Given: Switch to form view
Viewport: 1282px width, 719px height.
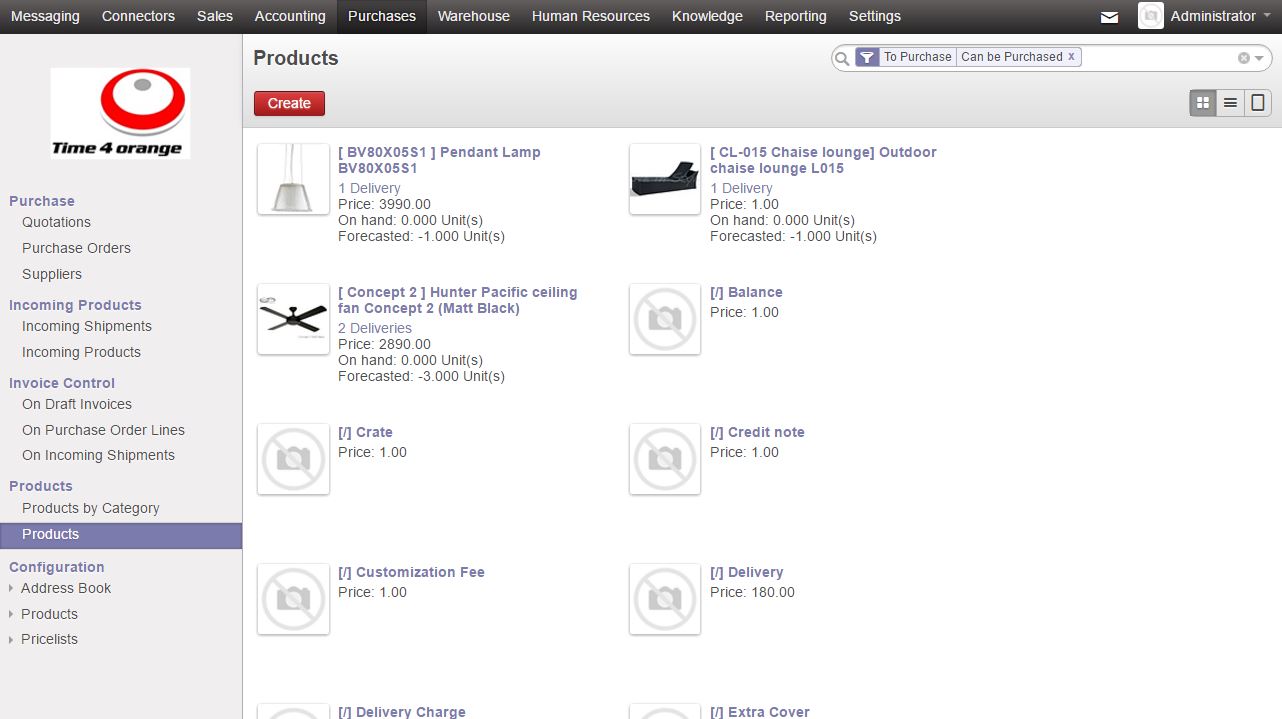Looking at the screenshot, I should [x=1258, y=102].
